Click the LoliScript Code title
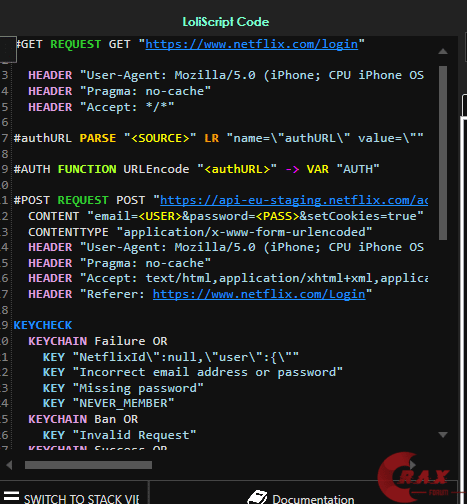 point(226,22)
